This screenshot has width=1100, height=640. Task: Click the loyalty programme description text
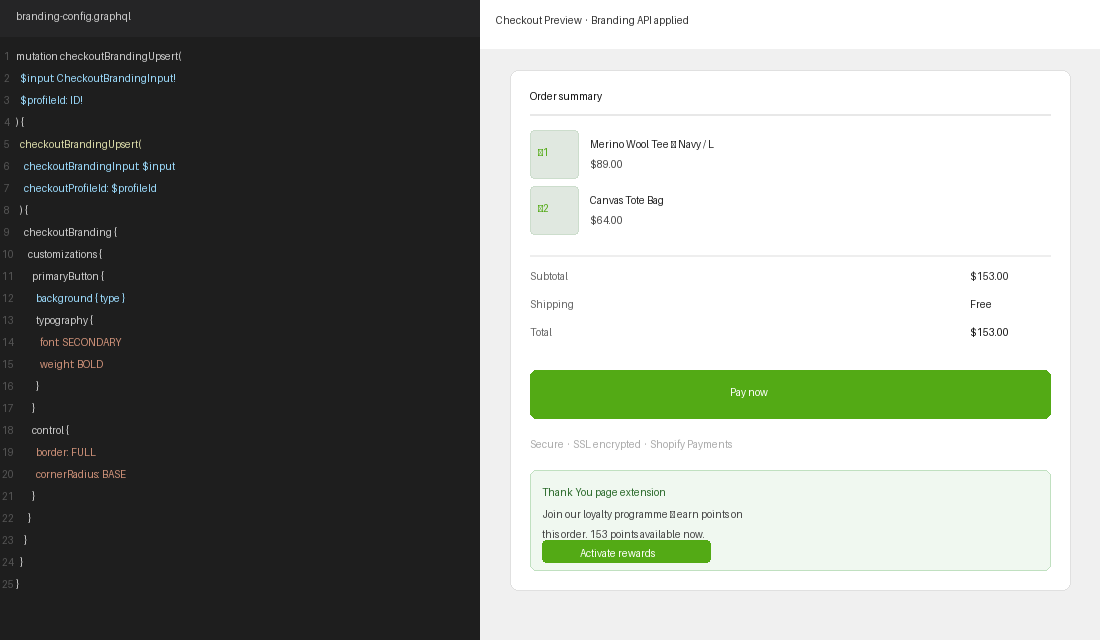(x=643, y=524)
